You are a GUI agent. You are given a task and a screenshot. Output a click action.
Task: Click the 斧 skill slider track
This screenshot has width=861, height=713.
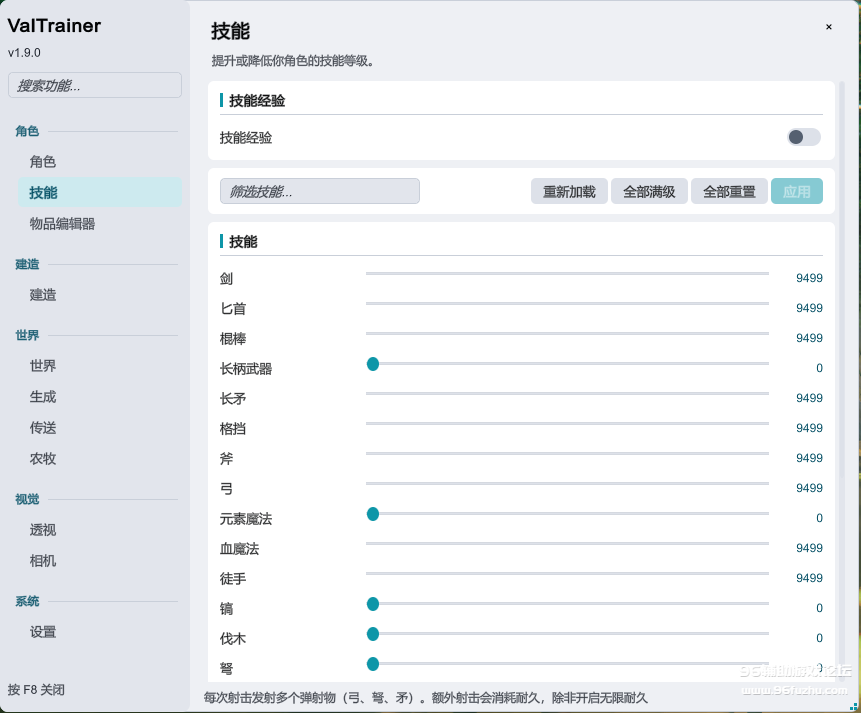click(567, 454)
